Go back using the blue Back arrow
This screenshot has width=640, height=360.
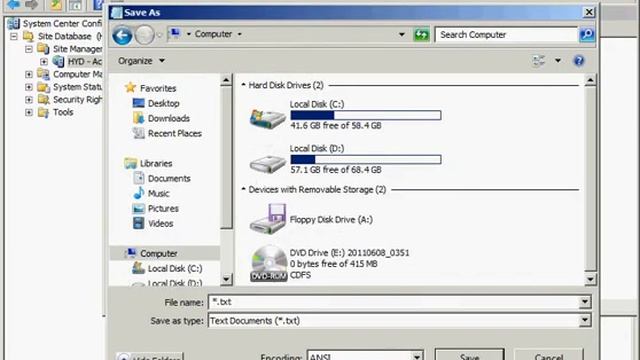click(122, 35)
